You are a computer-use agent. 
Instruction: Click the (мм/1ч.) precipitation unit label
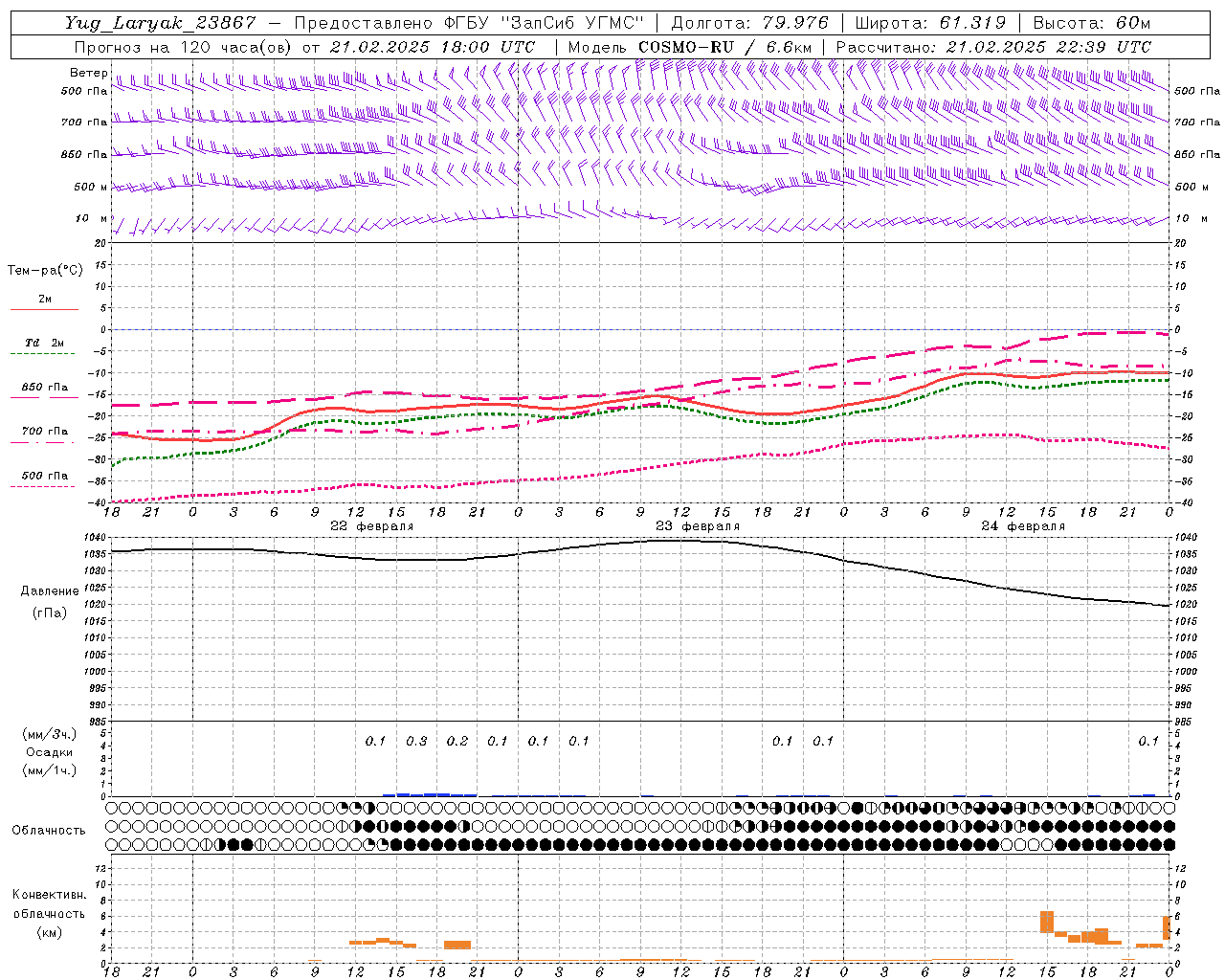coord(50,770)
